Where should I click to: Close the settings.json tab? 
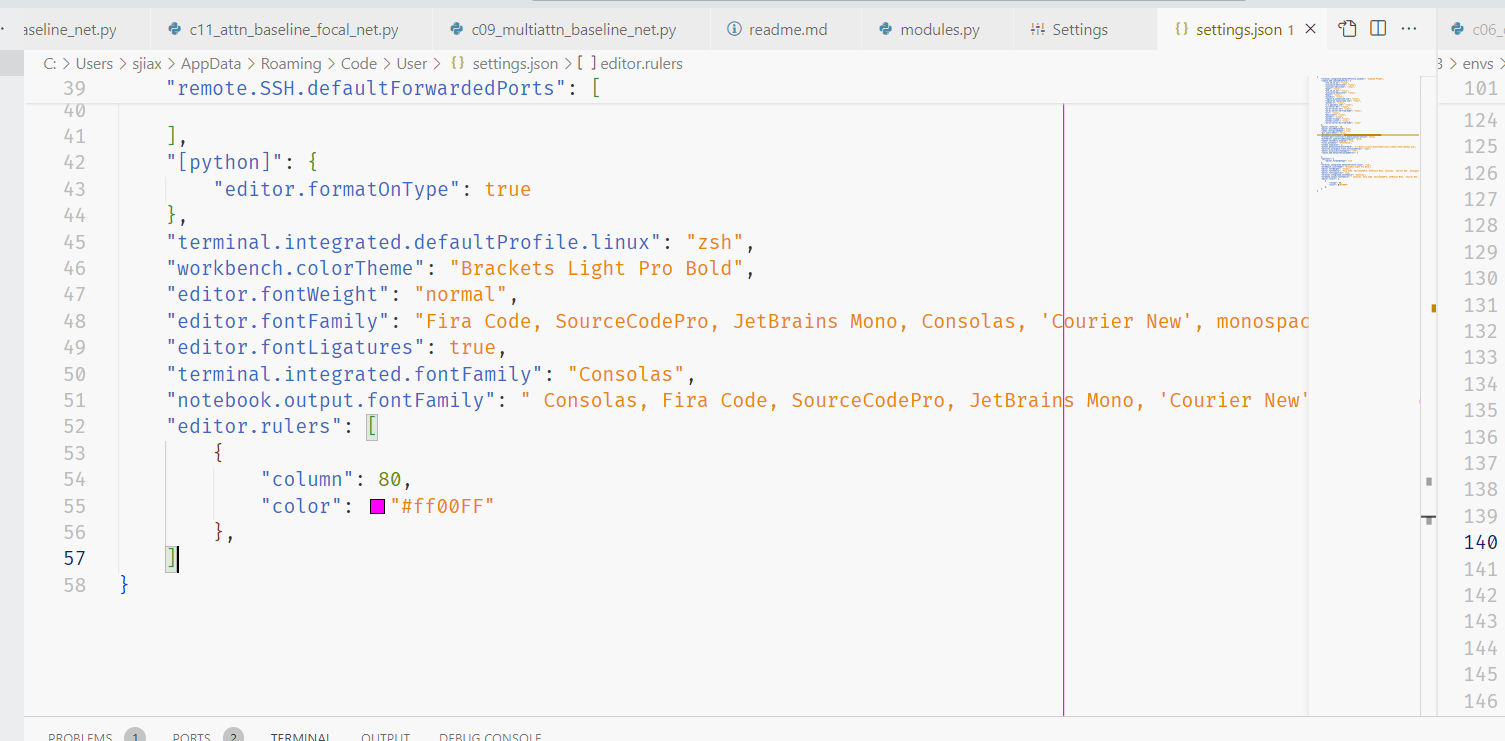[x=1310, y=29]
